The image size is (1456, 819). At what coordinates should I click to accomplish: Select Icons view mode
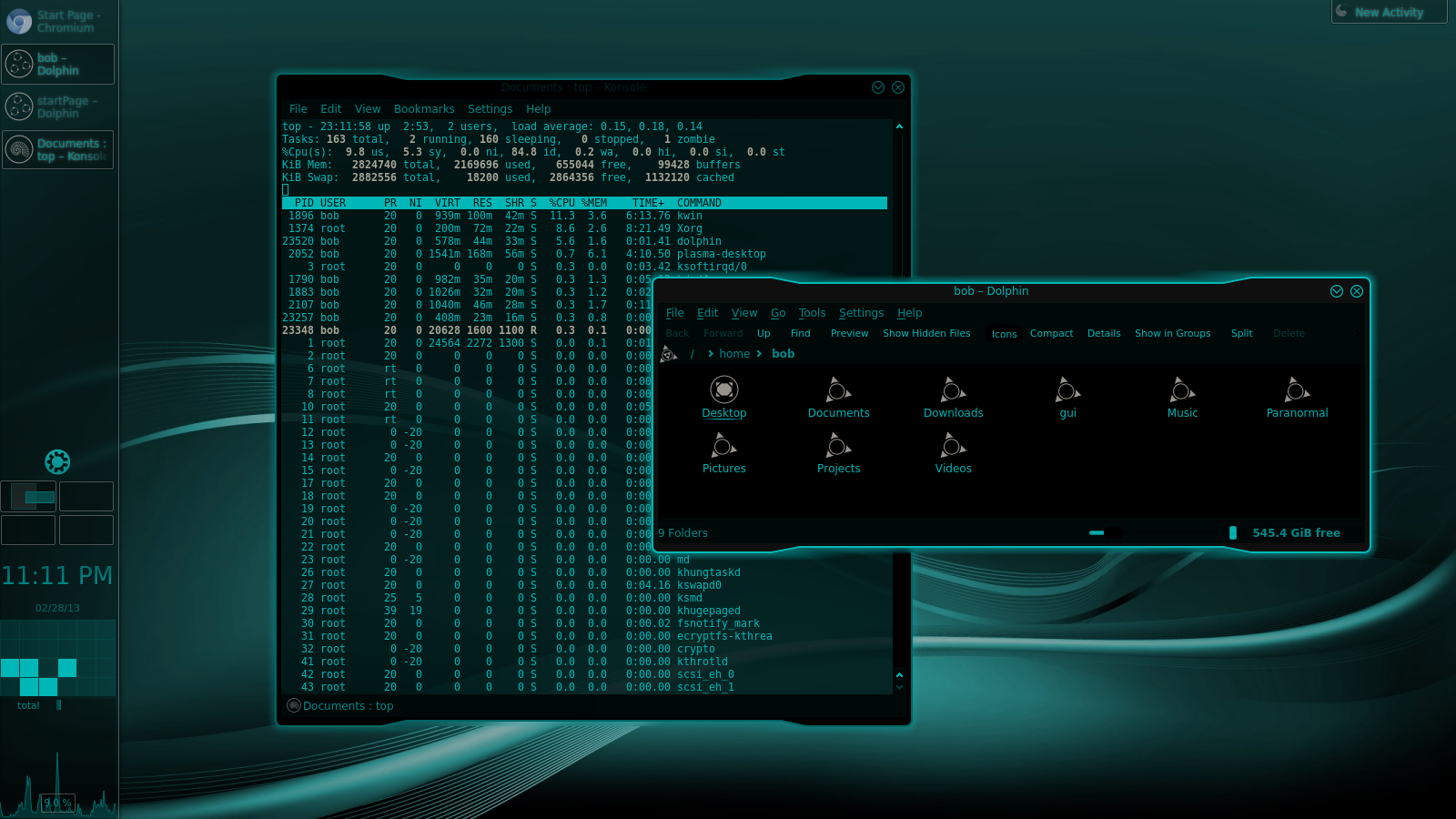pyautogui.click(x=1004, y=334)
